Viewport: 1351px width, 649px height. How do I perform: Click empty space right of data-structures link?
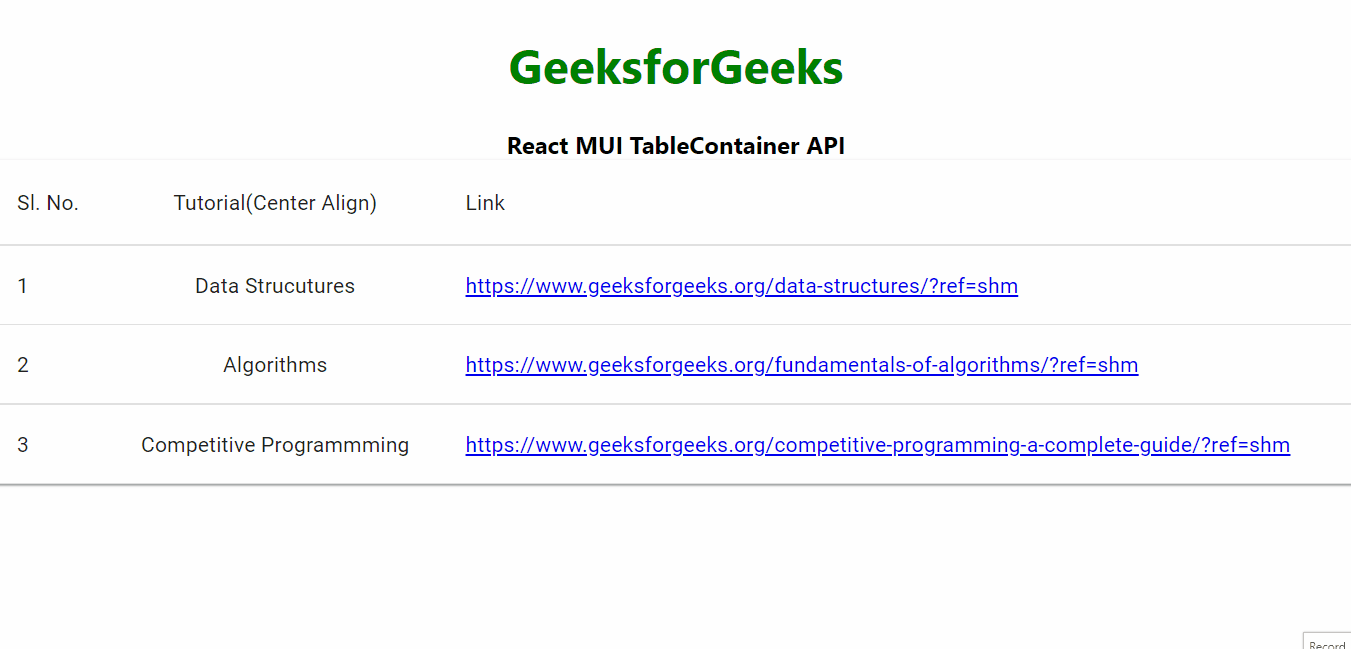tap(1180, 286)
